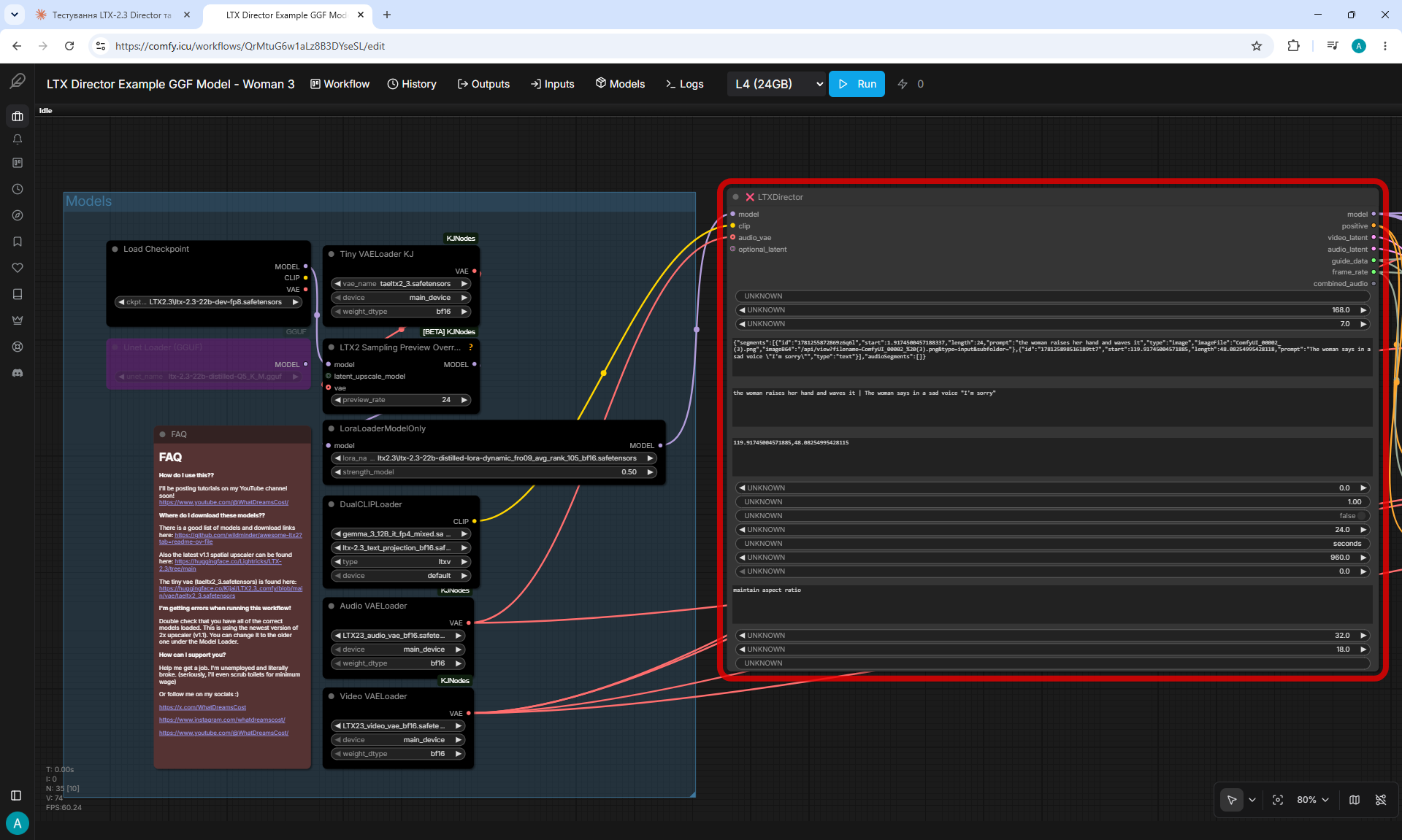The image size is (1402, 840).
Task: Click the kanban board icon in sidebar
Action: (18, 163)
